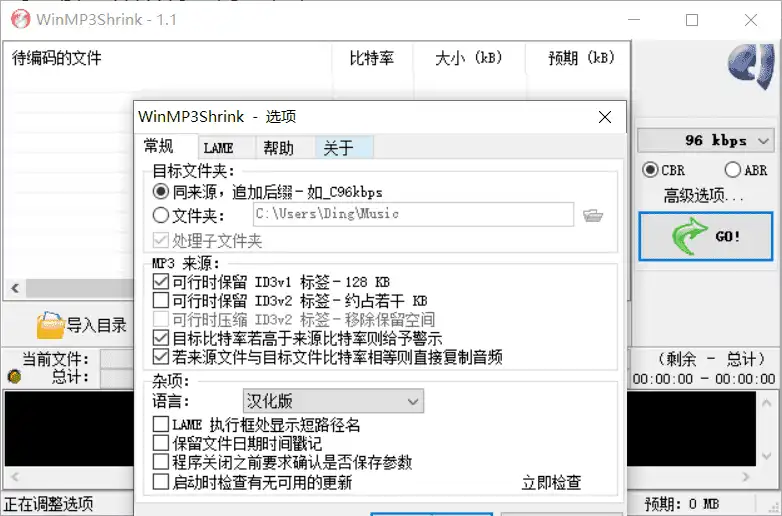Close the 选项 dialog with X

coord(604,117)
